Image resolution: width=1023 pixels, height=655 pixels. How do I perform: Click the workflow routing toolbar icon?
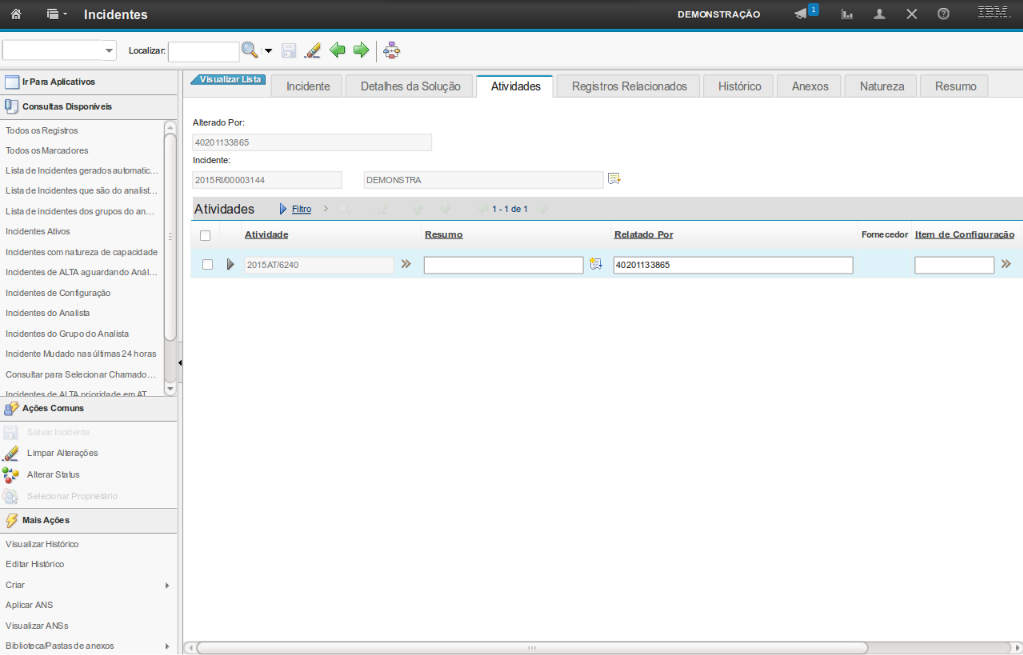pyautogui.click(x=391, y=50)
